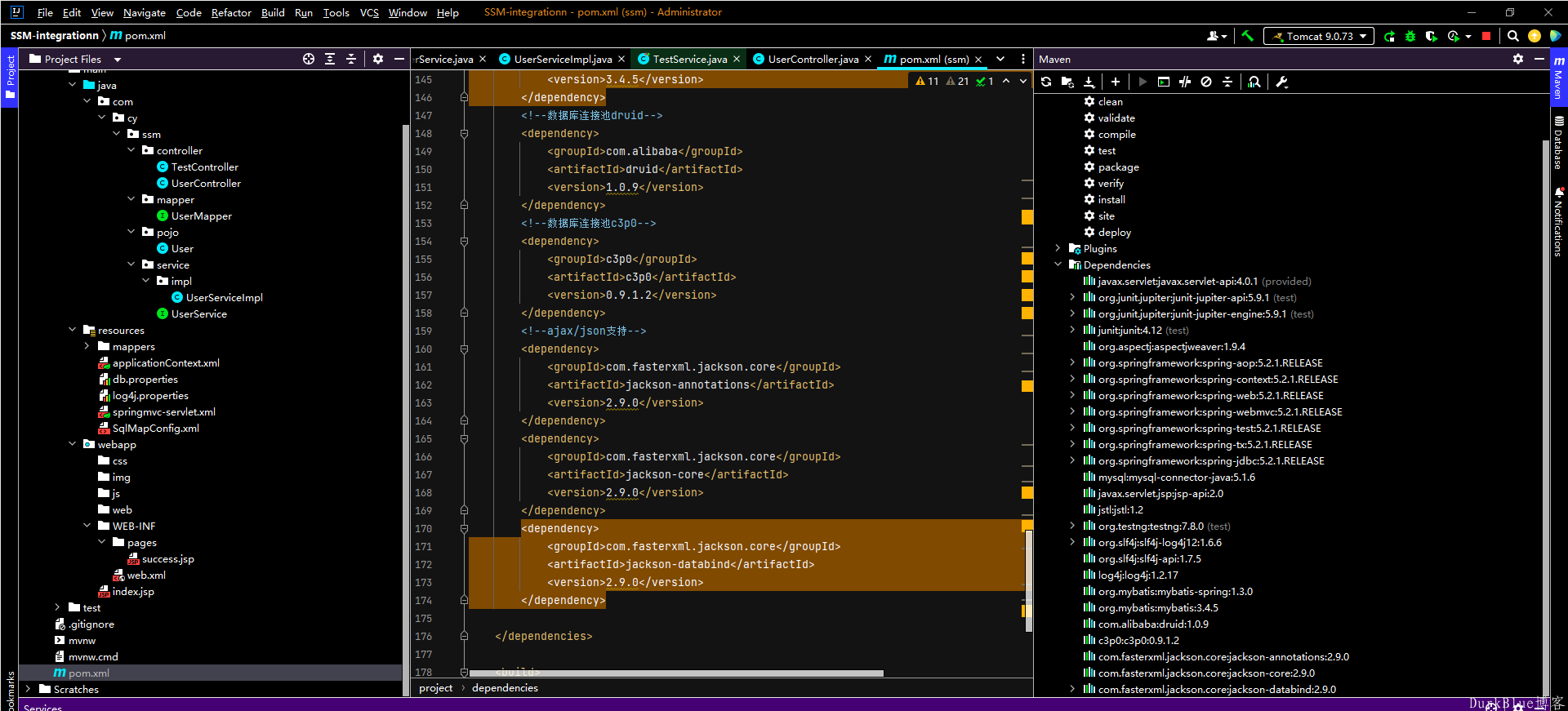Click Download Sources and Documentation icon
This screenshot has width=1568, height=711.
pos(1089,82)
